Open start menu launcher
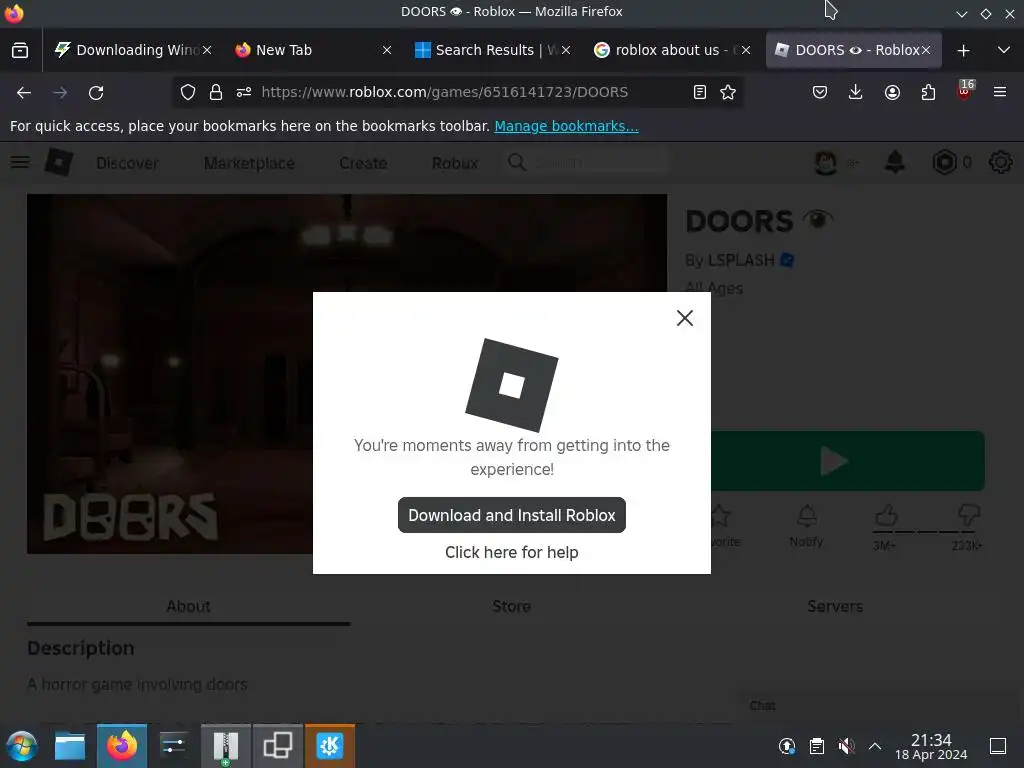1024x768 pixels. 22,746
